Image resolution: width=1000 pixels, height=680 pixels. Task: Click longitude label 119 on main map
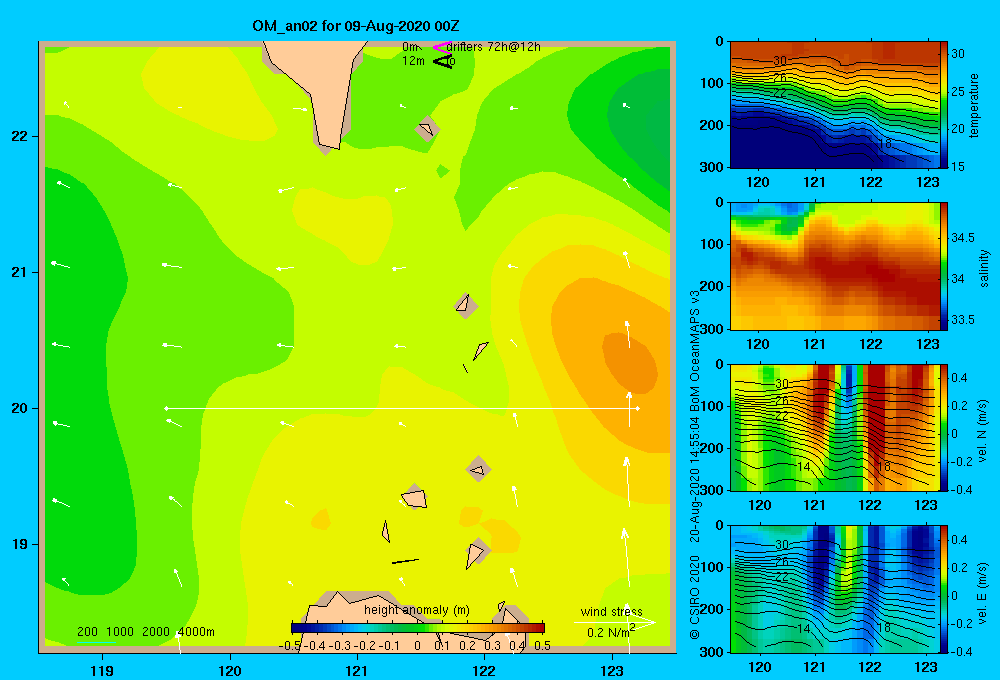[x=102, y=670]
